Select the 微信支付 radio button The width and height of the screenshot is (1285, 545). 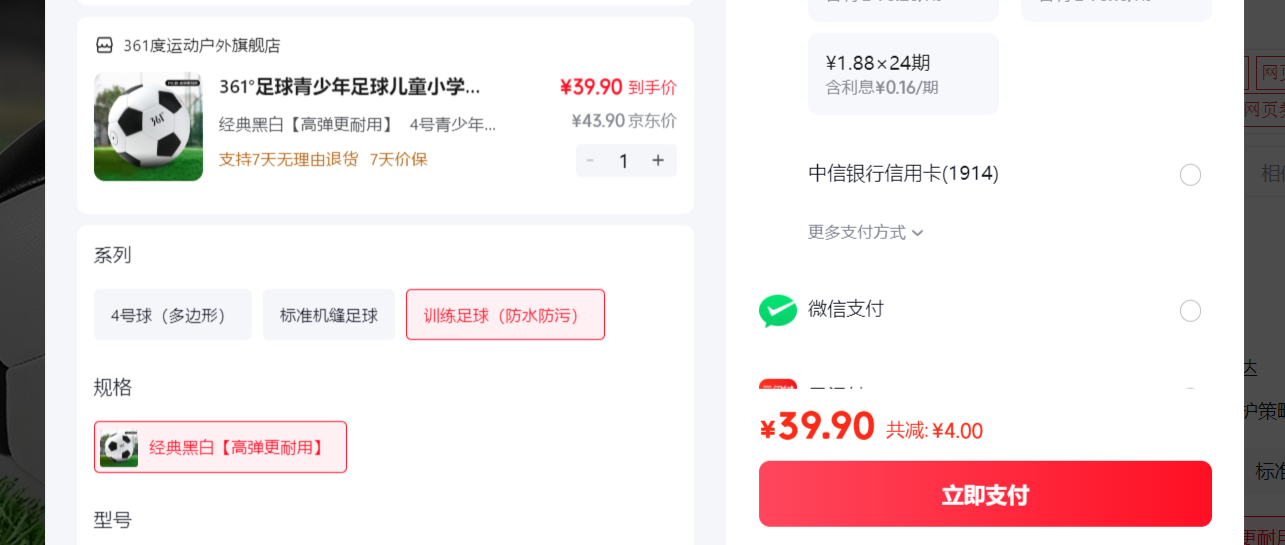point(1190,311)
